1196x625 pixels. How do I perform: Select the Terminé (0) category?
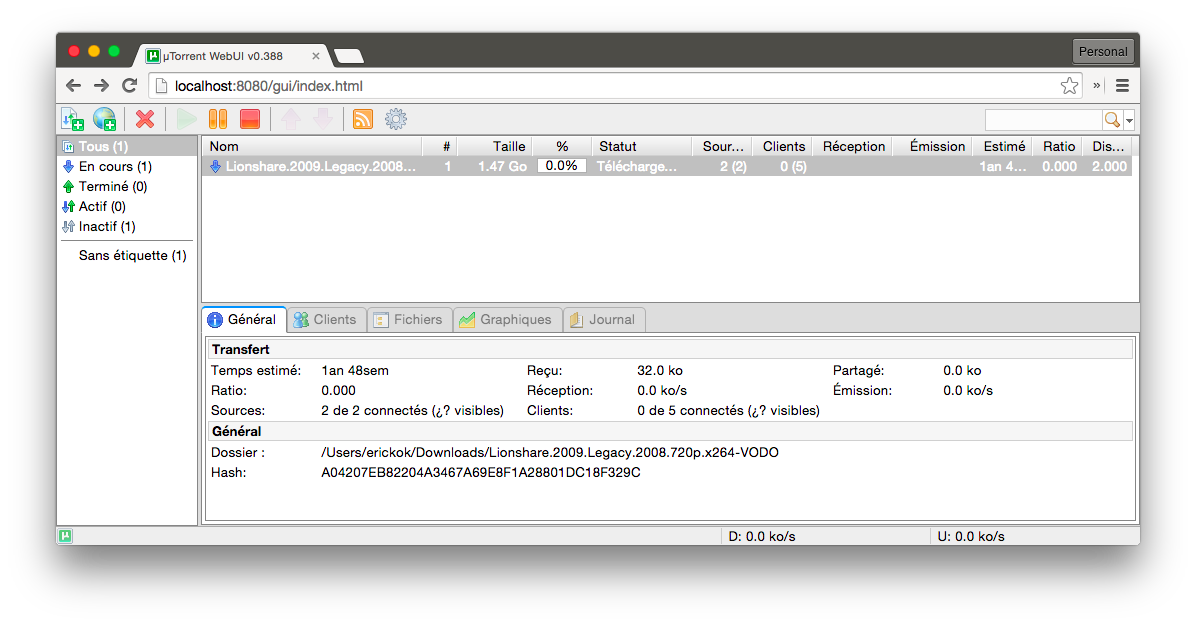pyautogui.click(x=128, y=186)
